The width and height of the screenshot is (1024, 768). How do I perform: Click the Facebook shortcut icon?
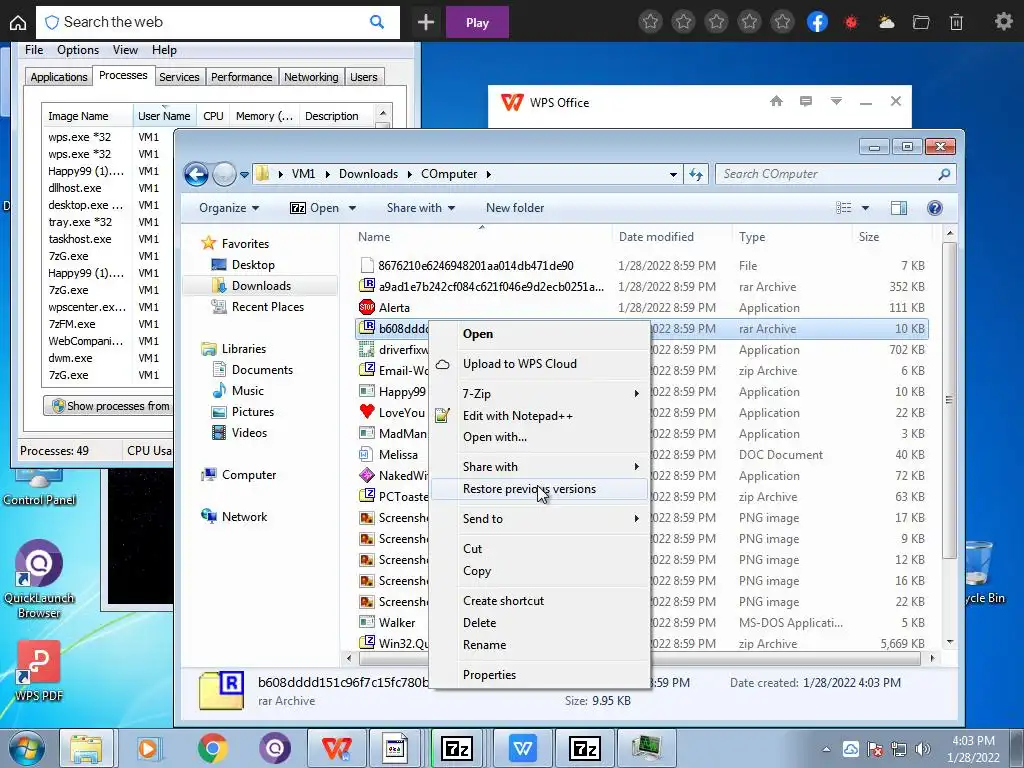817,22
